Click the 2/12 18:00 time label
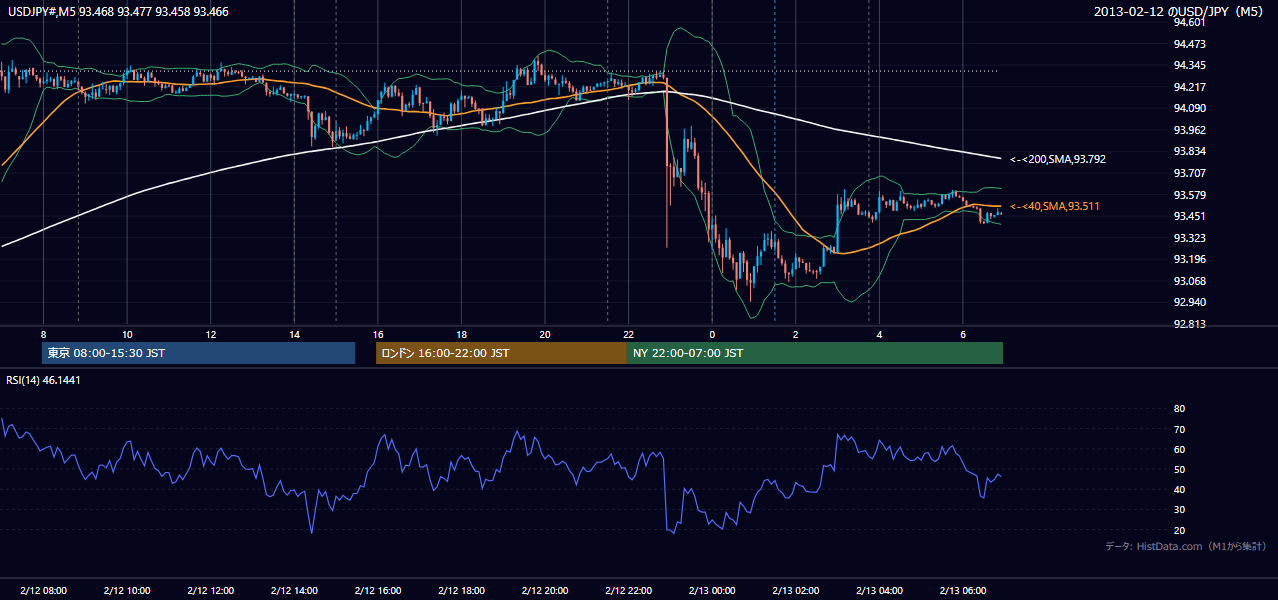Viewport: 1278px width, 600px height. coord(461,591)
